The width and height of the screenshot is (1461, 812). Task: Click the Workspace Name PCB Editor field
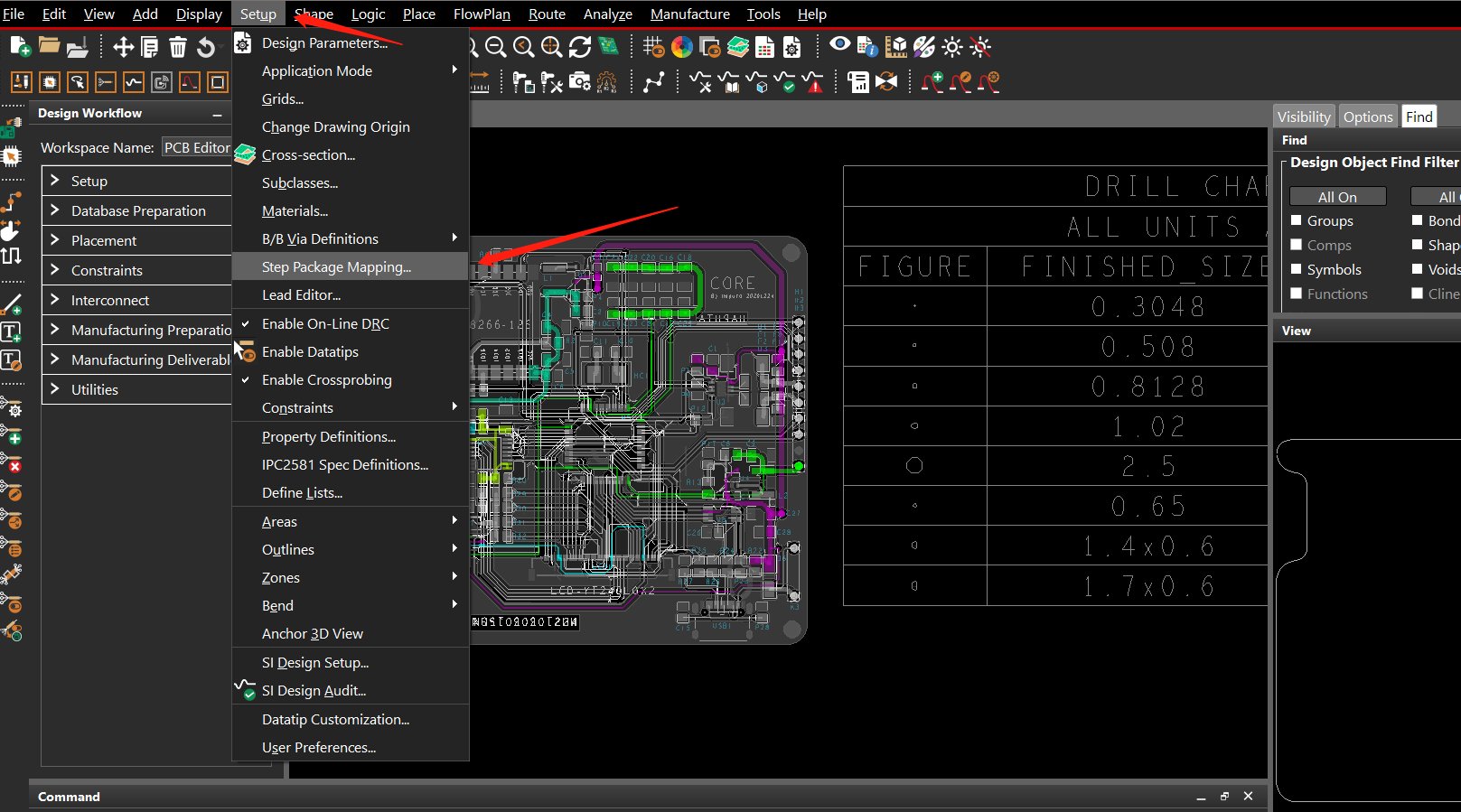click(x=197, y=147)
